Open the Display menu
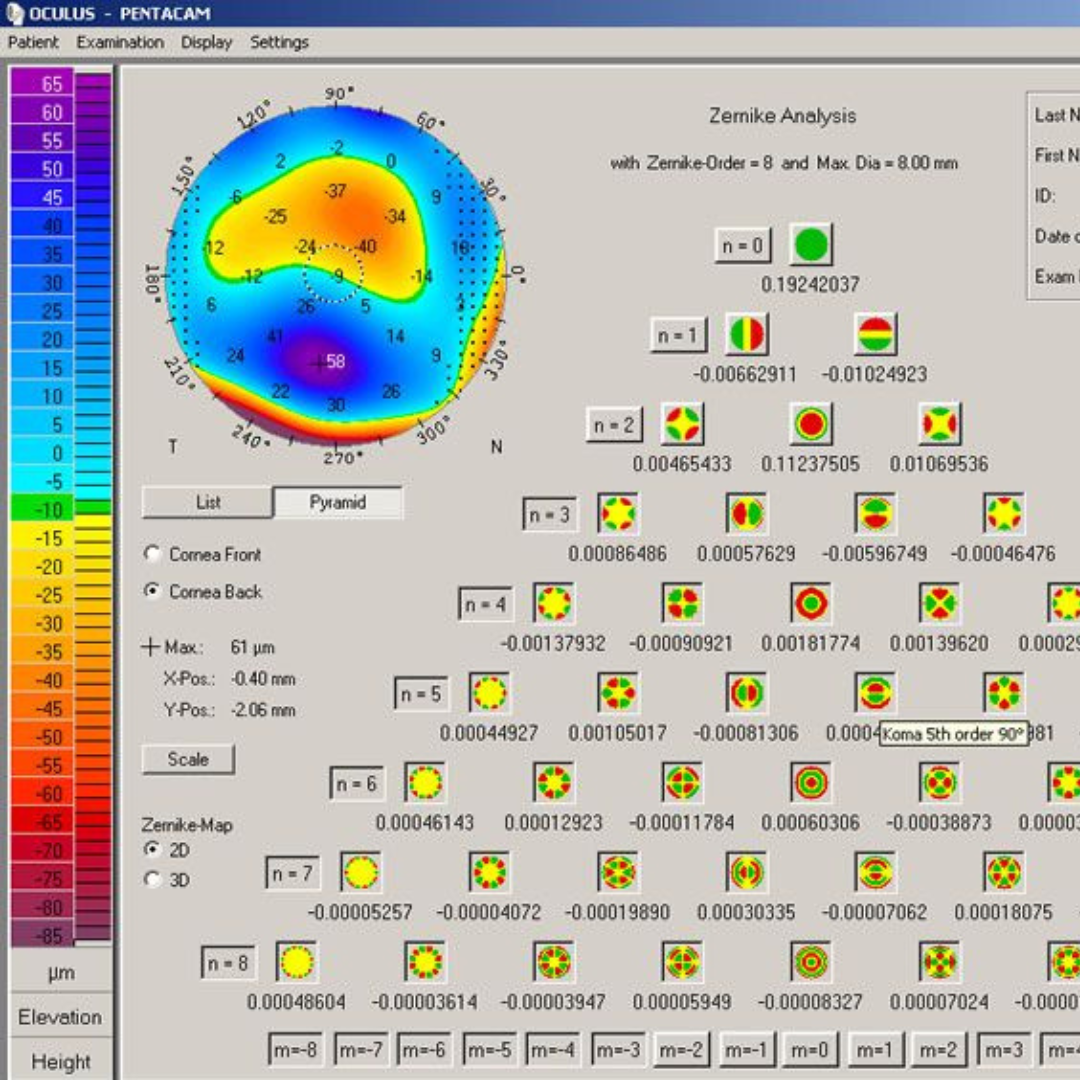The width and height of the screenshot is (1080, 1080). [206, 42]
